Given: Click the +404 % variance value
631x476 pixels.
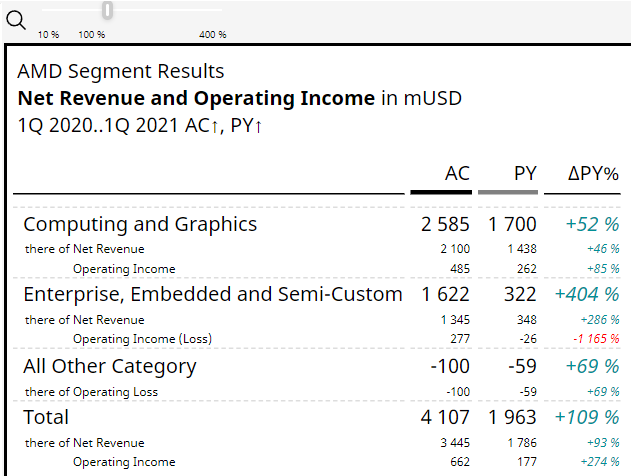Looking at the screenshot, I should pos(587,294).
